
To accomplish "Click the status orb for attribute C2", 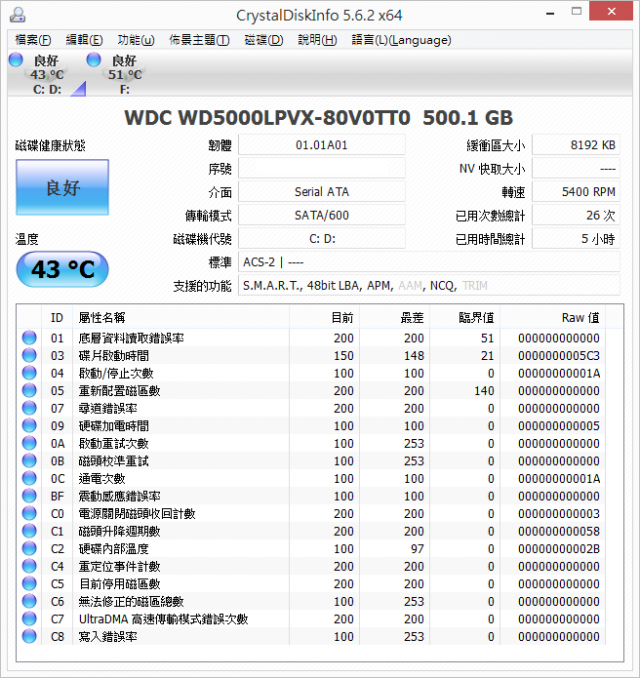I will [x=29, y=548].
